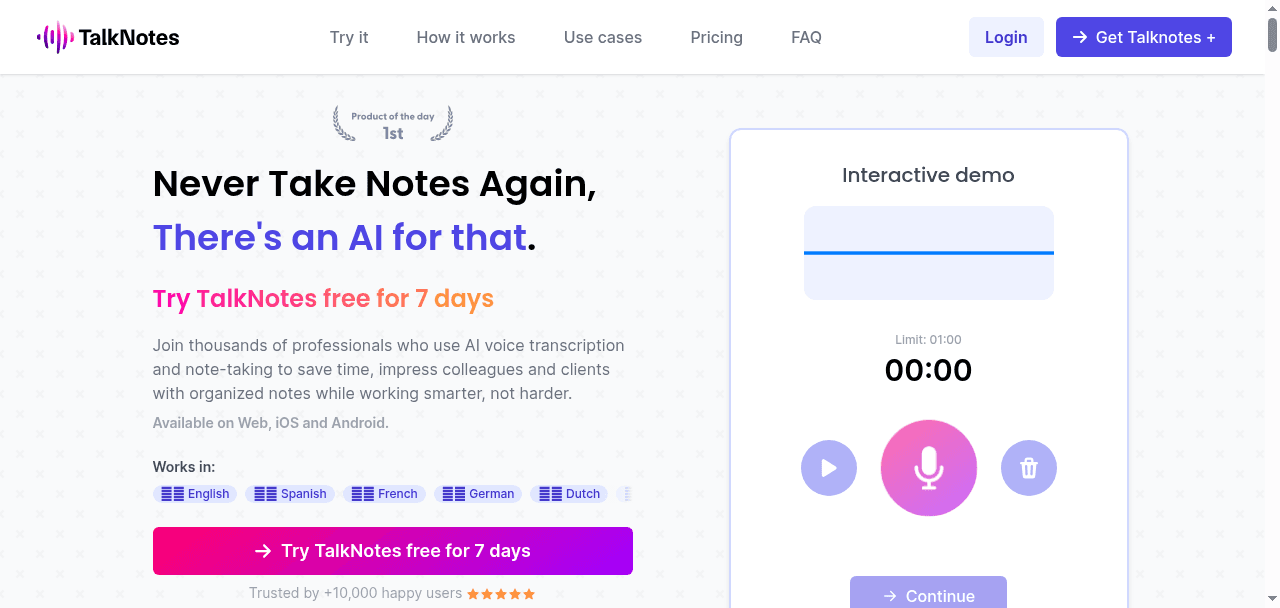Select the Dutch language chip

[x=569, y=494]
